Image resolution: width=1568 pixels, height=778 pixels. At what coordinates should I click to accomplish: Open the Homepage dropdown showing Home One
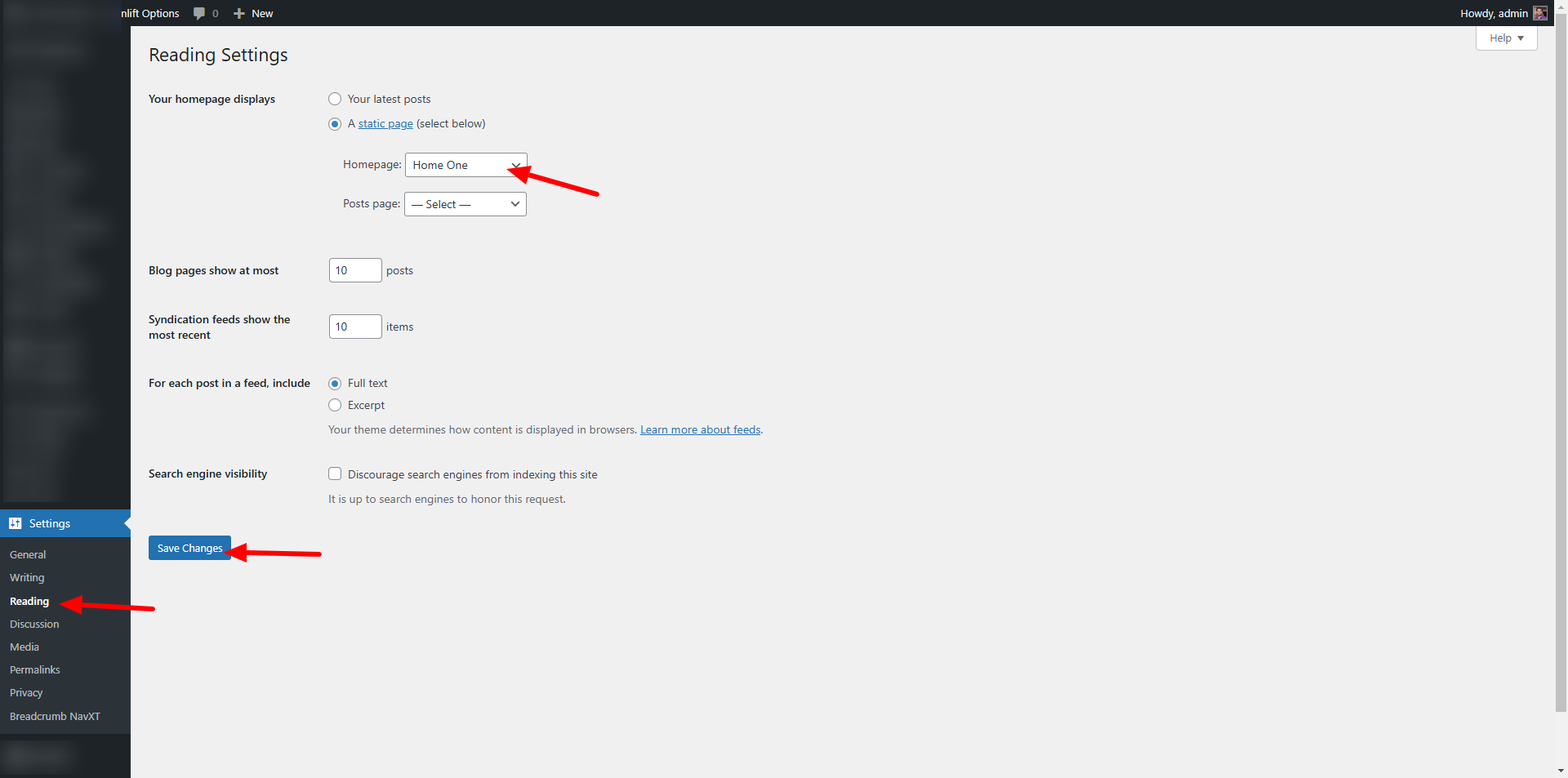click(465, 165)
